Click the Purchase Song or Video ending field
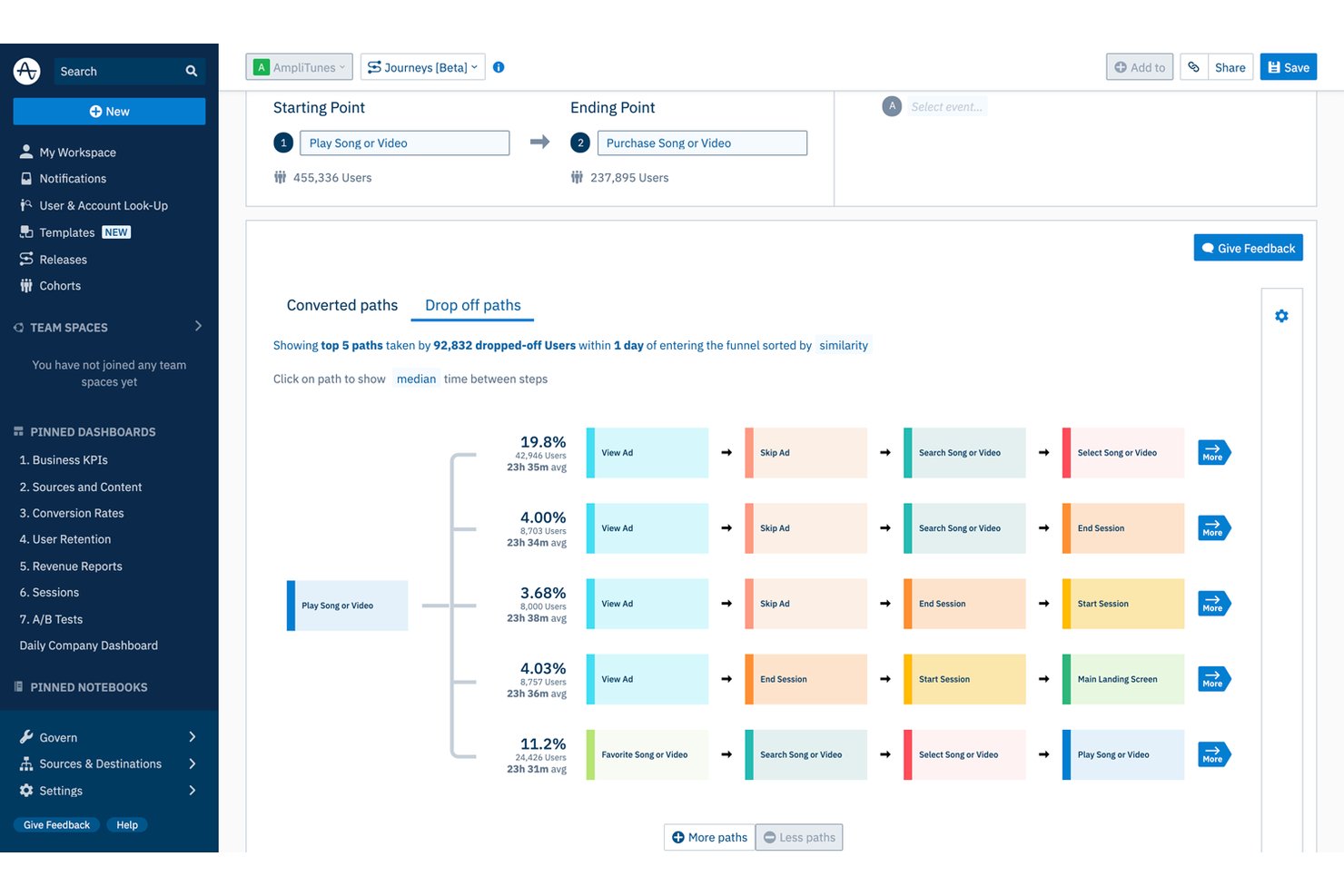The width and height of the screenshot is (1344, 896). [x=702, y=143]
